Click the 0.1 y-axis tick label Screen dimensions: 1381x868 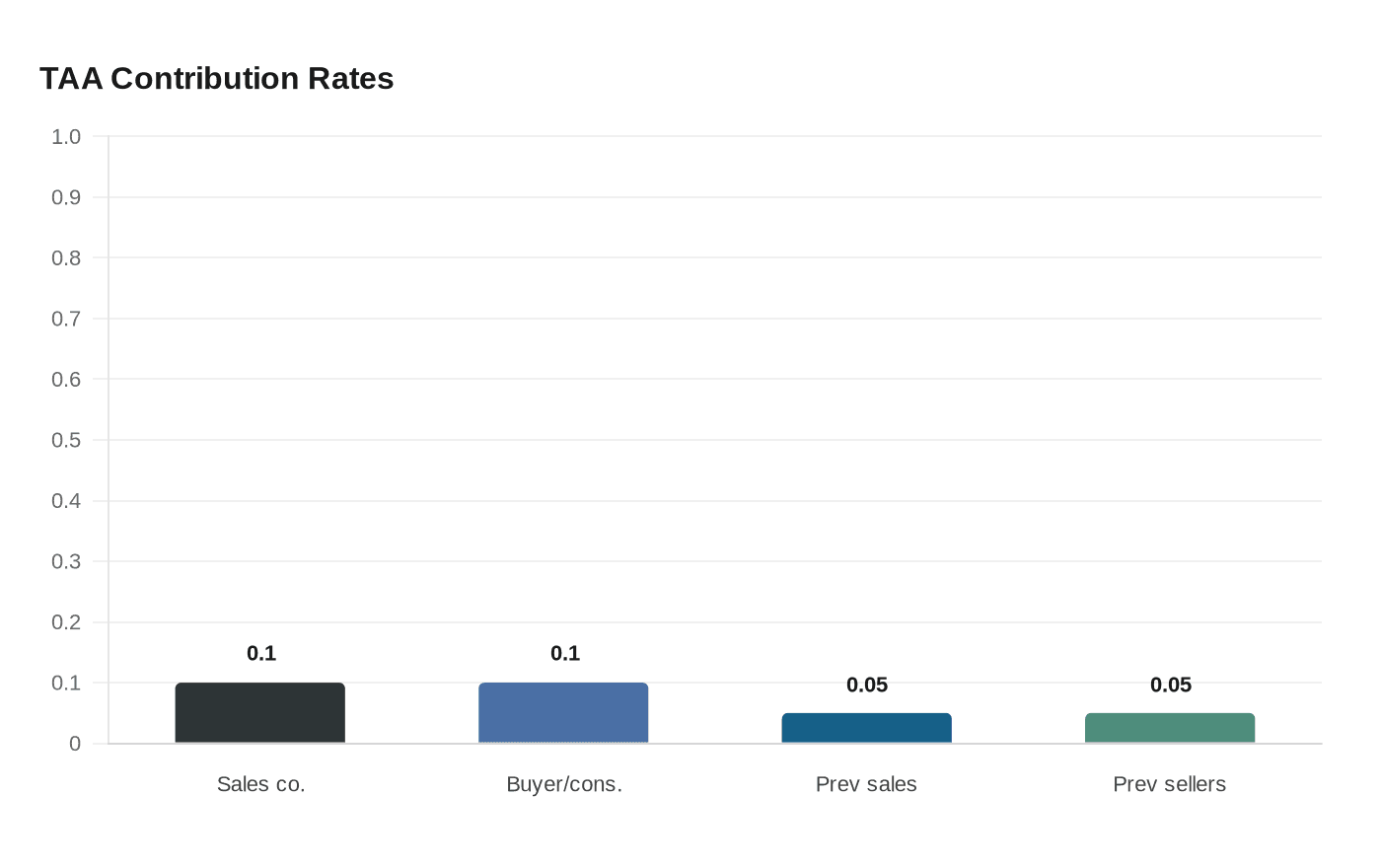66,683
